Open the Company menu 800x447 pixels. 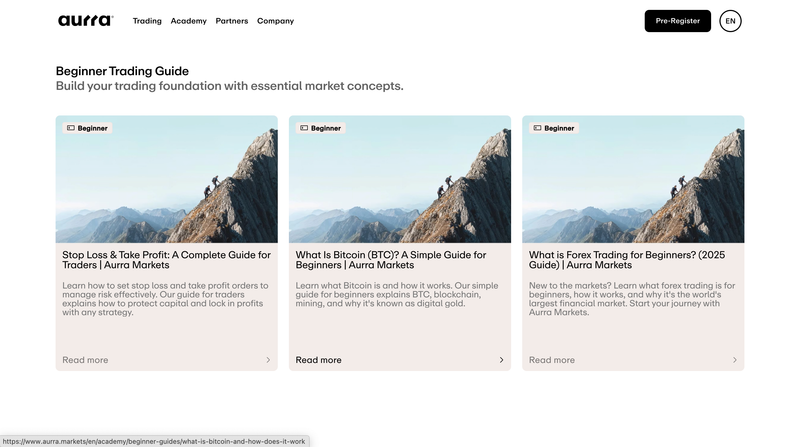pyautogui.click(x=276, y=21)
